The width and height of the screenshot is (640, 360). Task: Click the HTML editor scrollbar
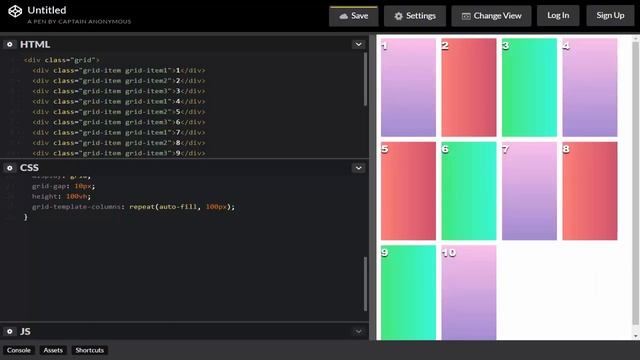(365, 80)
